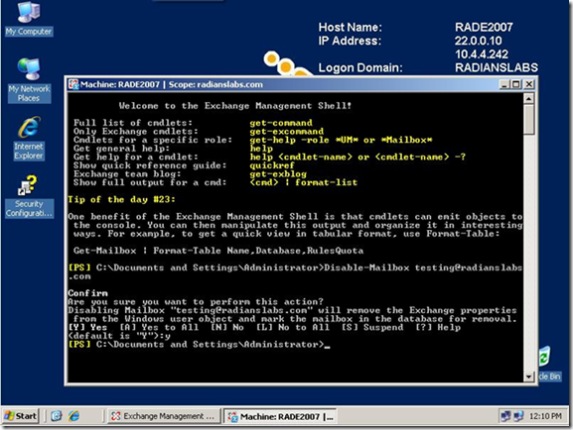The image size is (573, 430).
Task: Click second network tray icon beside clock
Action: (519, 416)
